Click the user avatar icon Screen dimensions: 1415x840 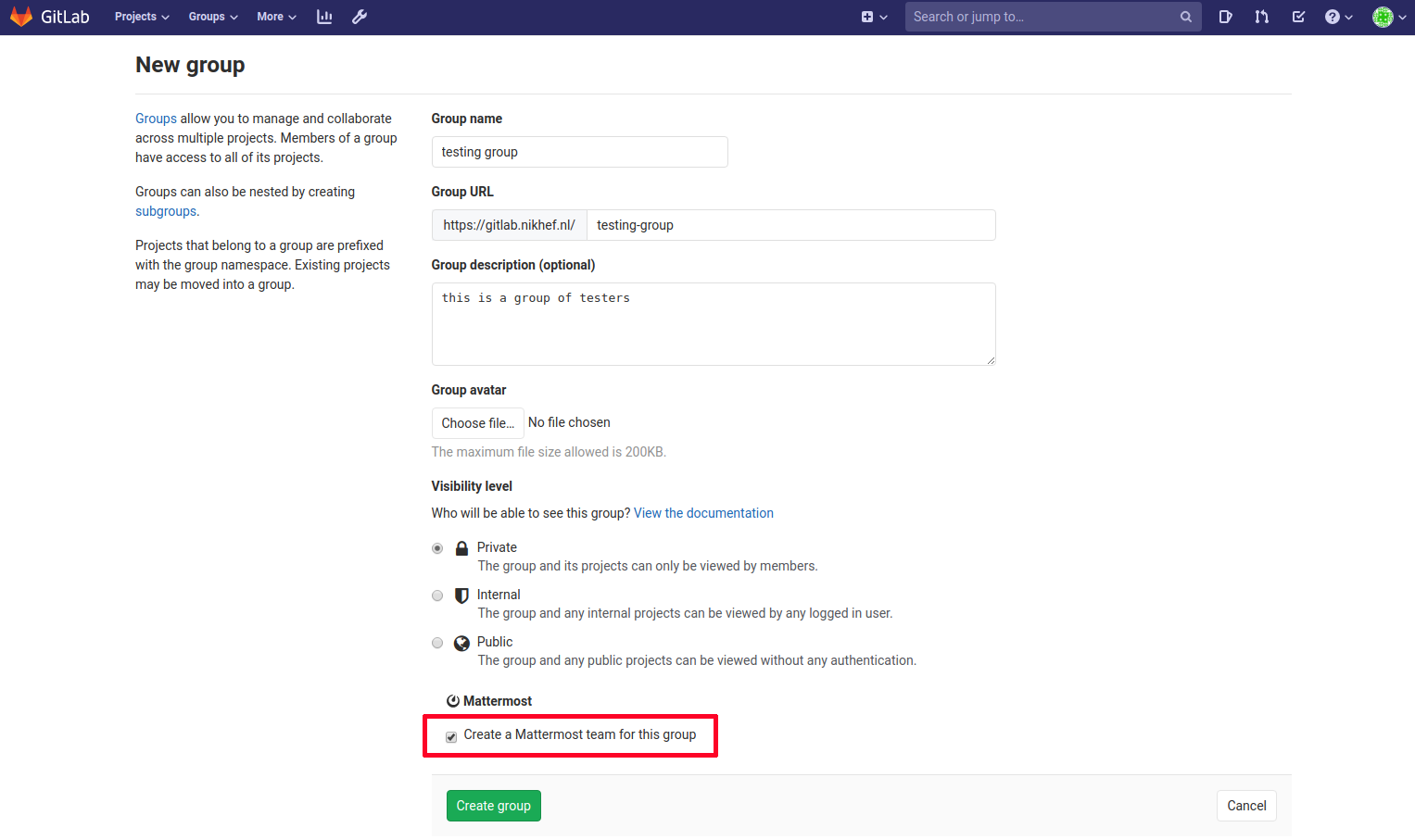tap(1383, 17)
